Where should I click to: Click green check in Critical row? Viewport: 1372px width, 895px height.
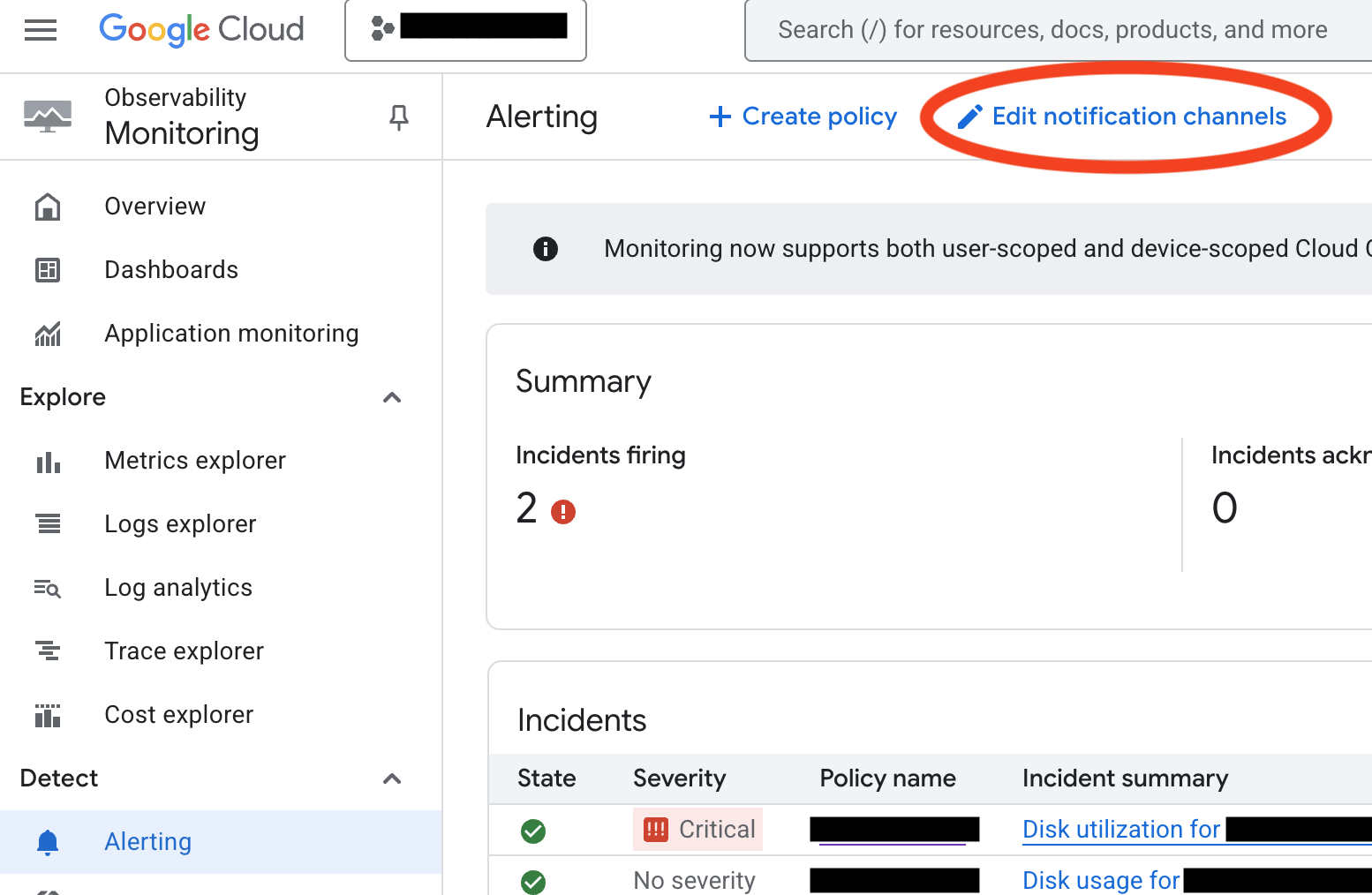click(533, 831)
